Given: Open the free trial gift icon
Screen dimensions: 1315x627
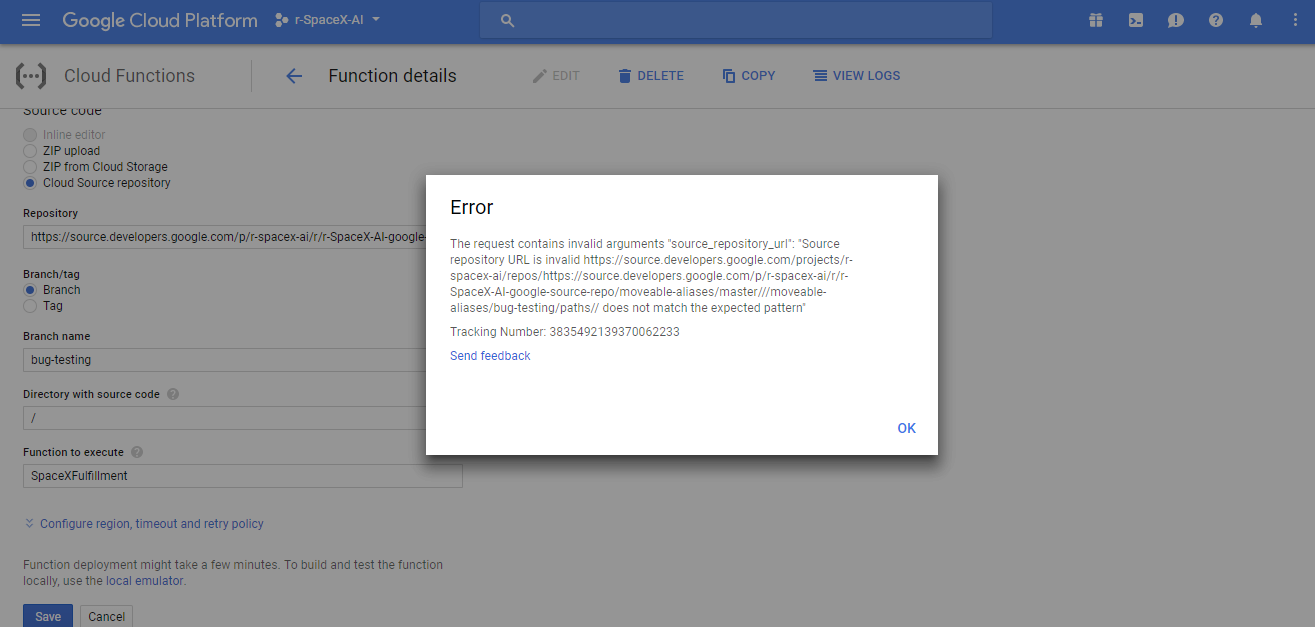Looking at the screenshot, I should tap(1096, 20).
